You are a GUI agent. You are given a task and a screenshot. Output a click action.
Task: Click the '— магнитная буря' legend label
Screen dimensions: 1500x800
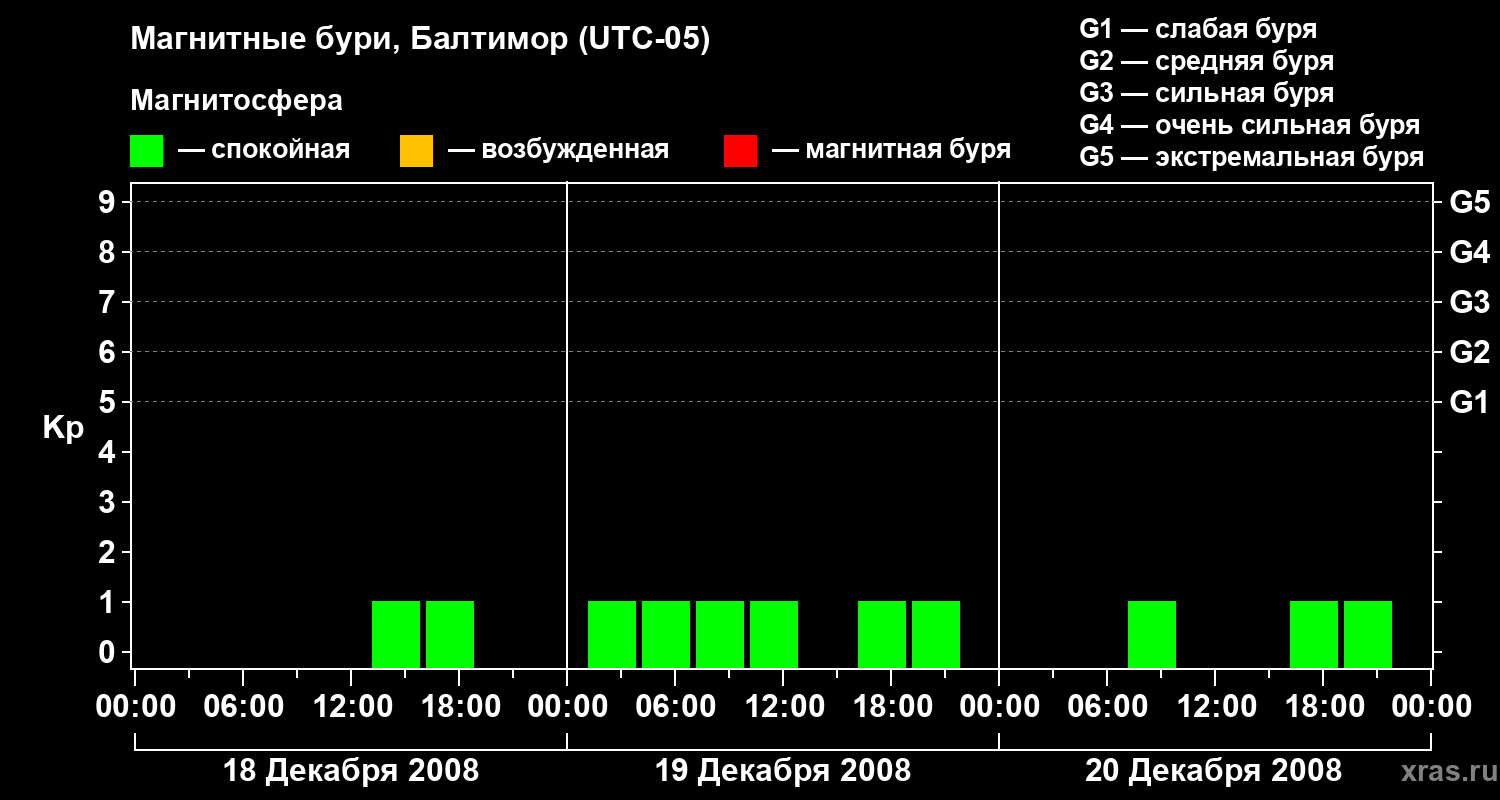pyautogui.click(x=891, y=150)
